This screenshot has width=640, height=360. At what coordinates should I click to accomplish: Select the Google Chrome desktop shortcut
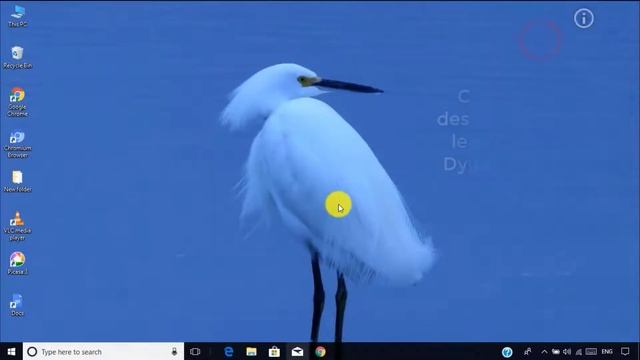click(17, 102)
